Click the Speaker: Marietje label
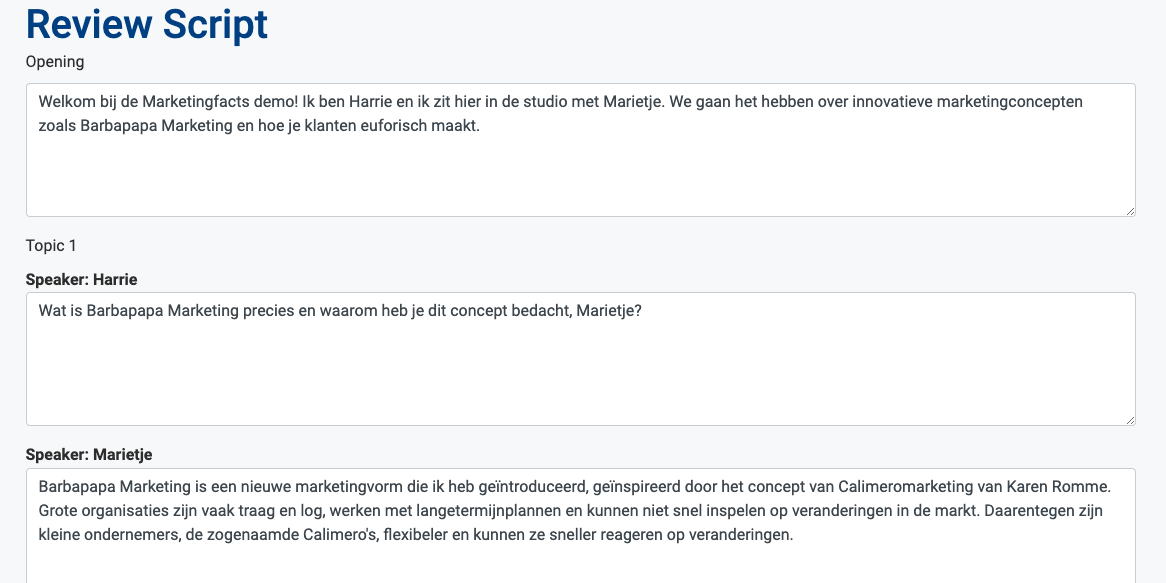 (x=89, y=455)
